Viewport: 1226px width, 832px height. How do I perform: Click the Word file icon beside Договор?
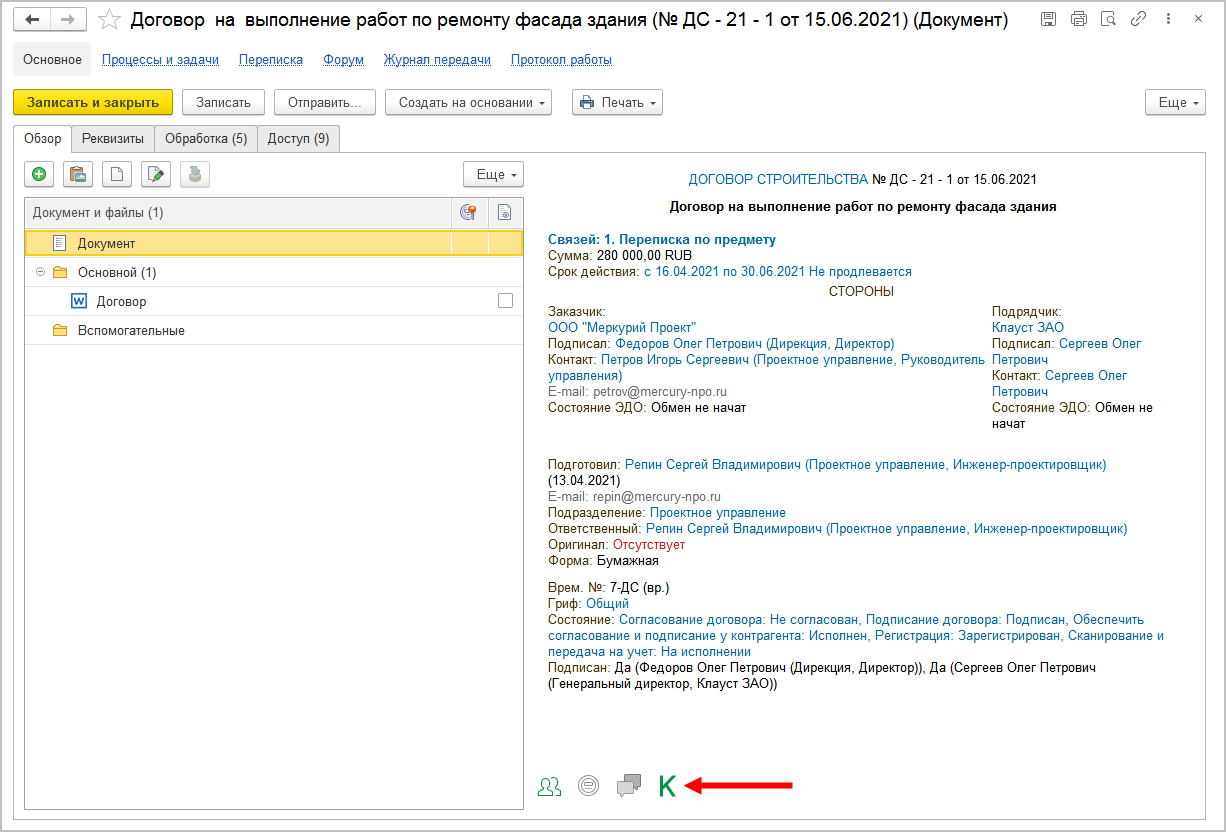coord(79,301)
